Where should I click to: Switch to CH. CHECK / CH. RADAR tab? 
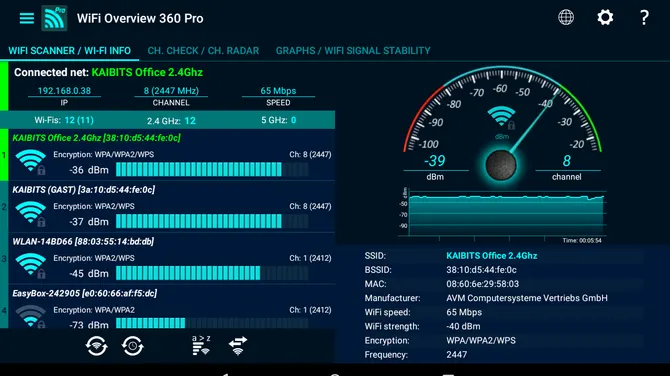(203, 51)
